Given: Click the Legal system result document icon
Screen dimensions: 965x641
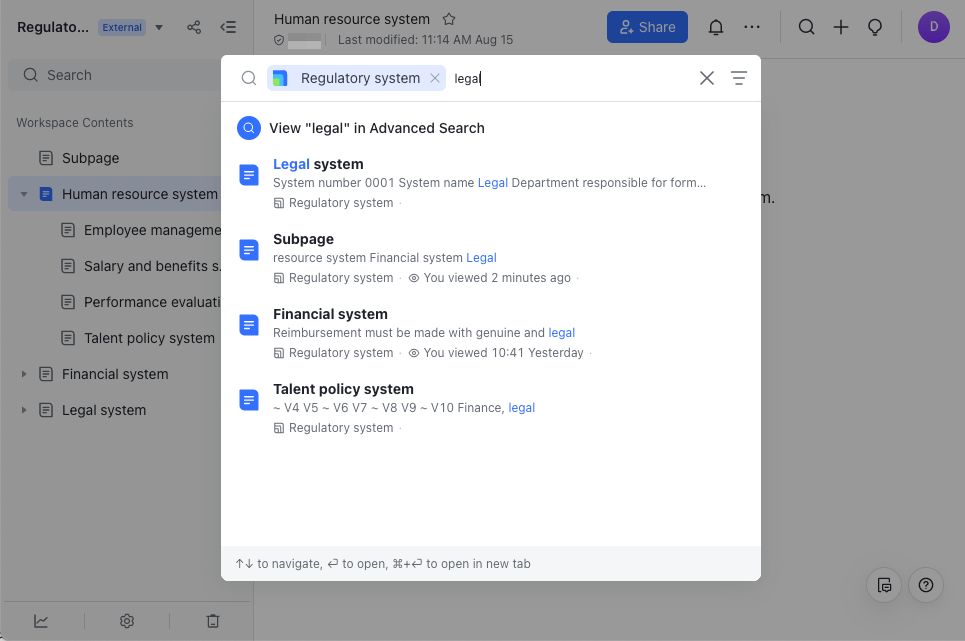Looking at the screenshot, I should pos(249,175).
